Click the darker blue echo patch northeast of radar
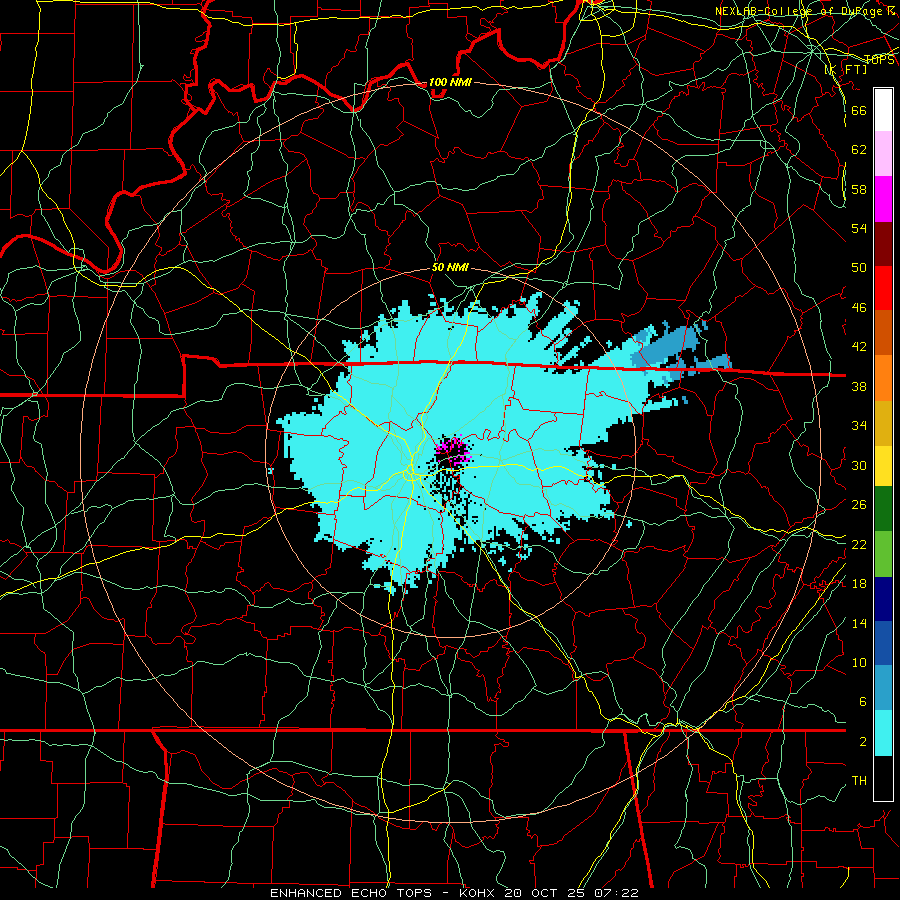 (x=672, y=349)
